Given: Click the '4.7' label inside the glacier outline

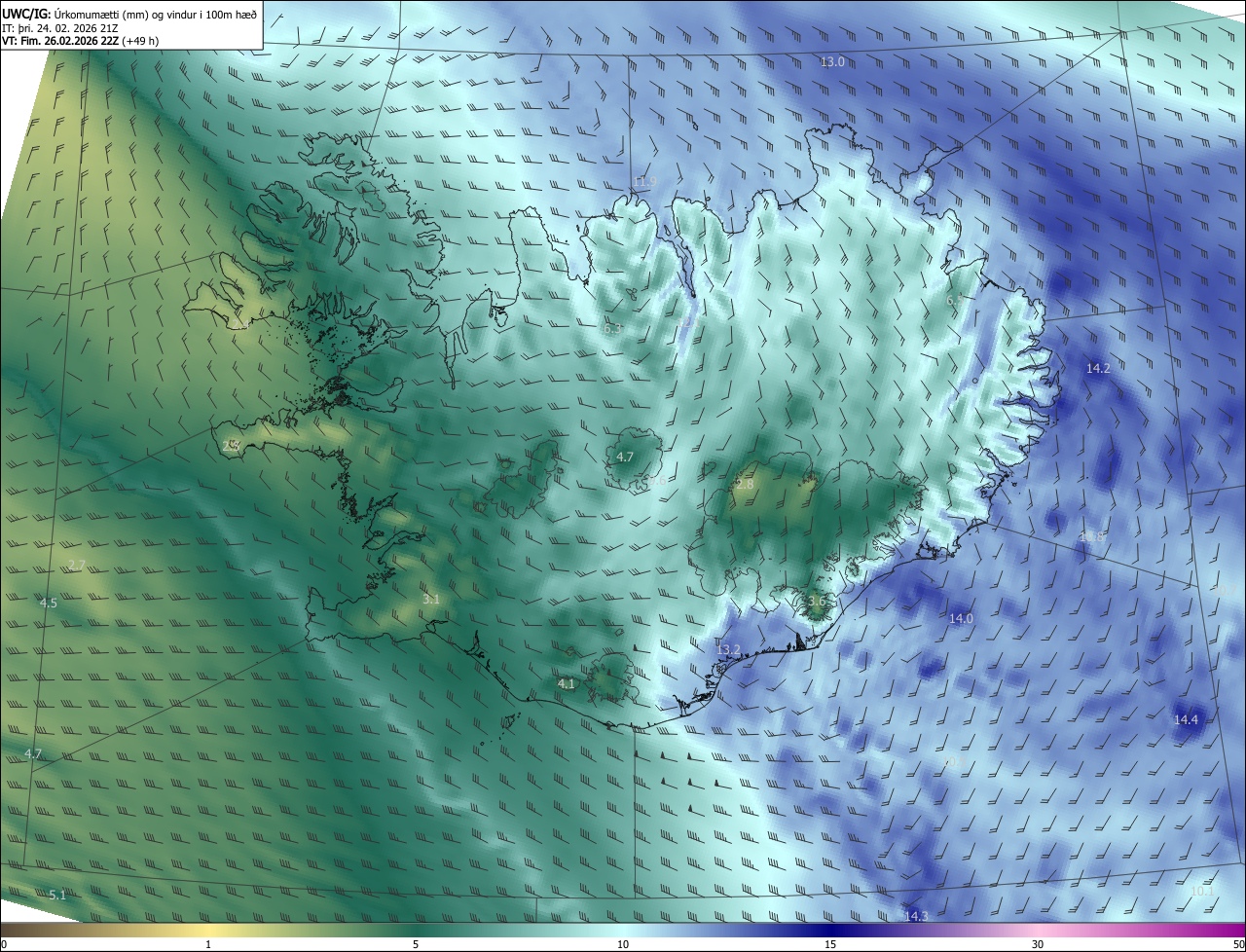Looking at the screenshot, I should click(x=625, y=456).
